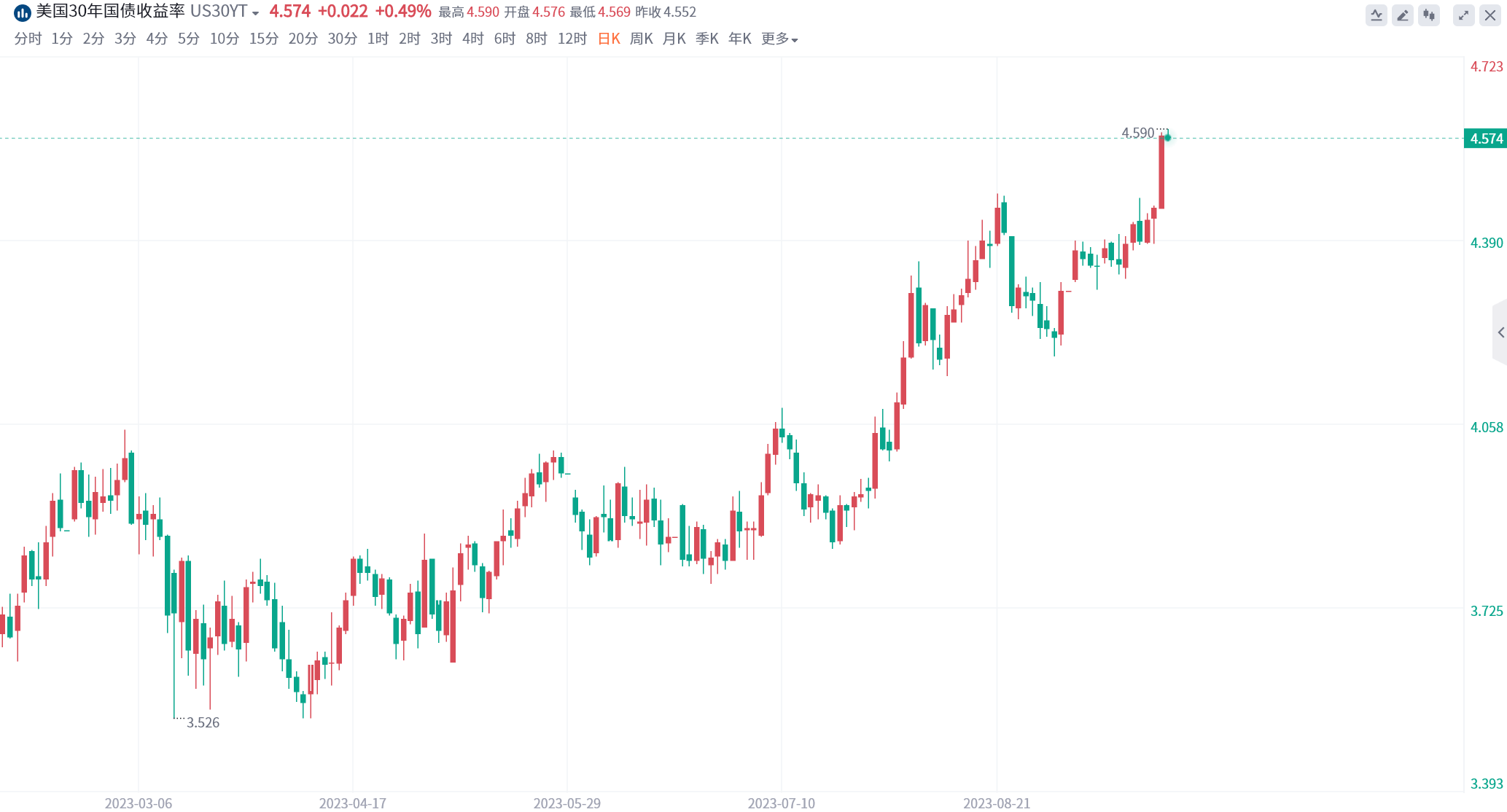This screenshot has width=1507, height=812.
Task: Select the 日K daily tab
Action: (x=609, y=39)
